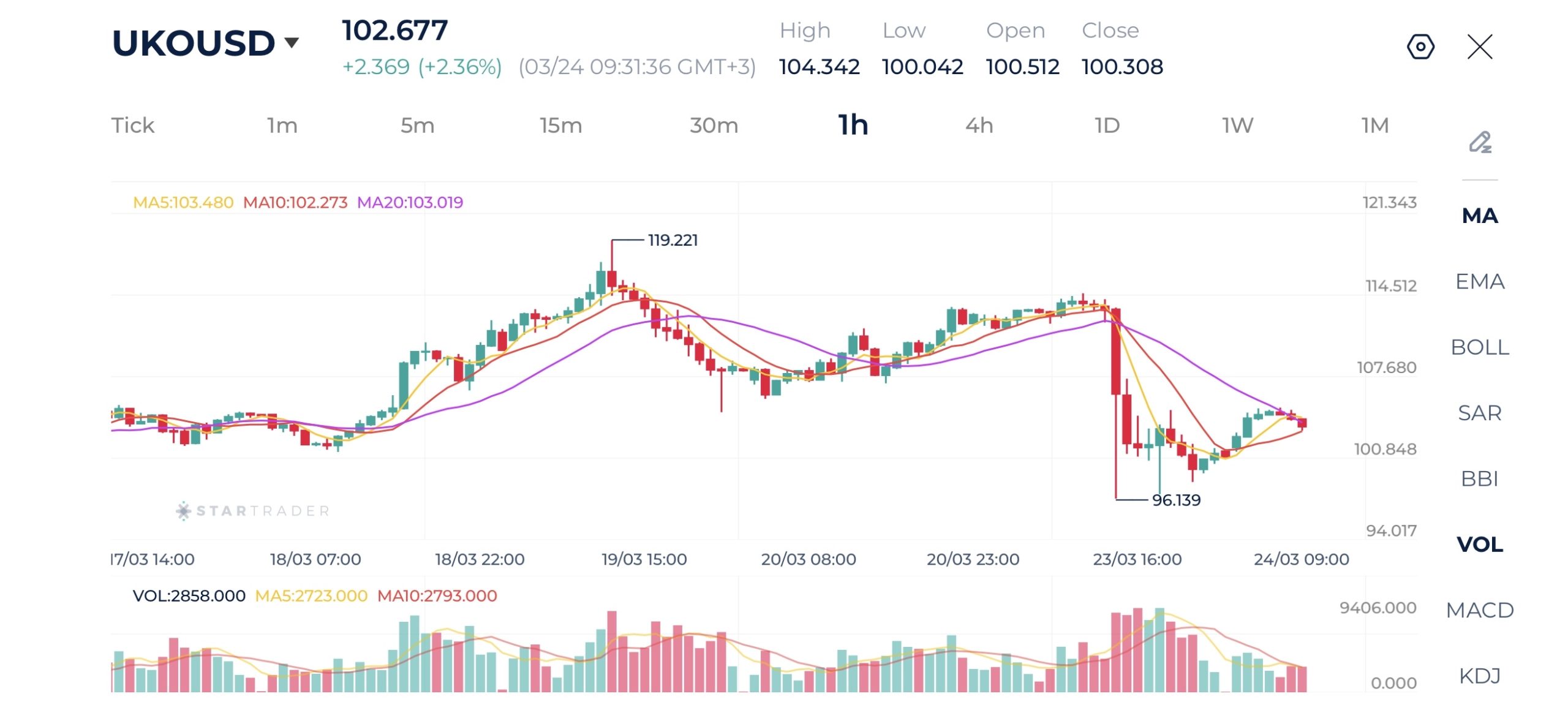Show the KDJ sub-indicator
This screenshot has width=1568, height=721.
click(1479, 676)
